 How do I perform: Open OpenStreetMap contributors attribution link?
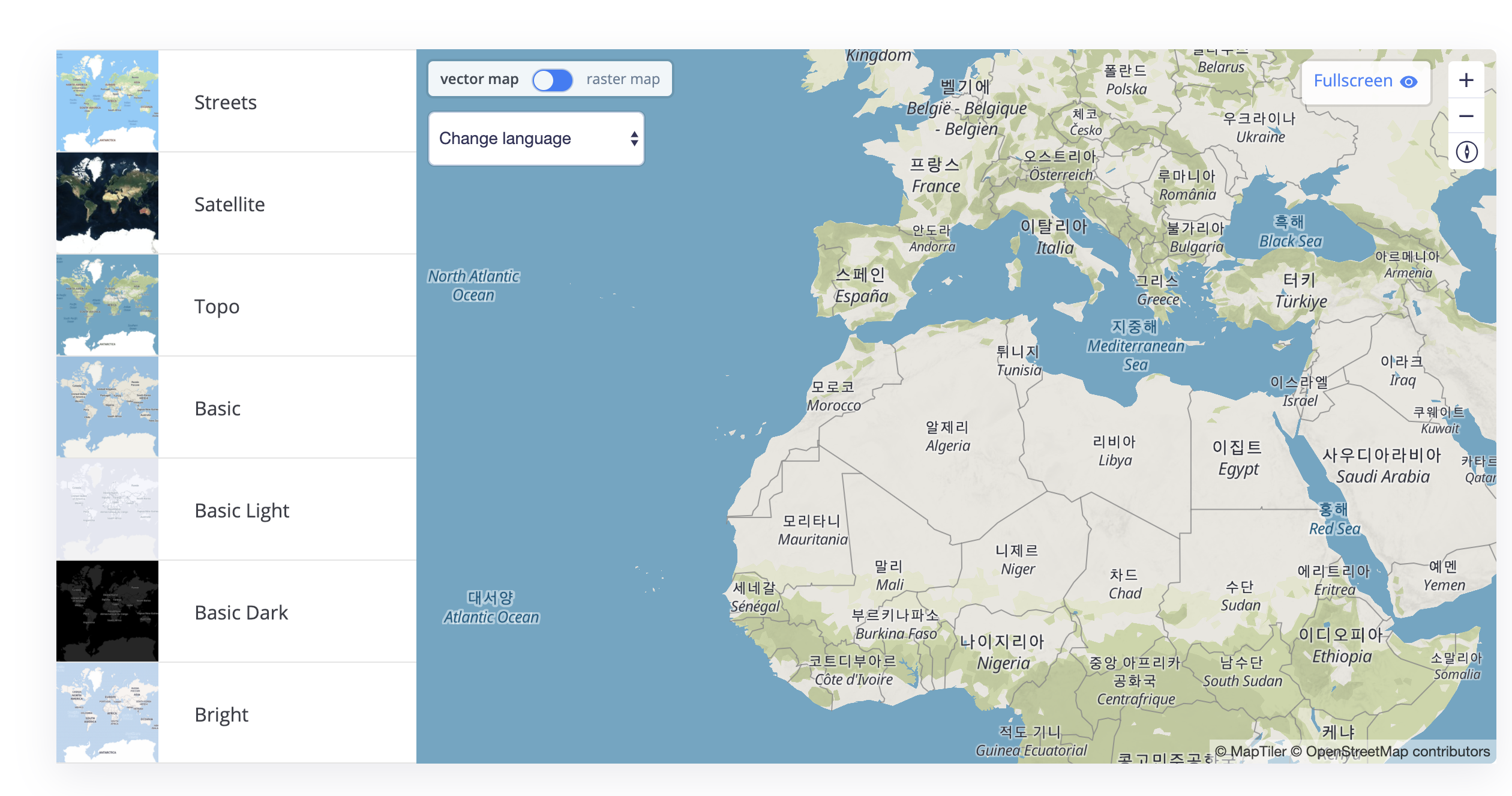pos(1390,752)
